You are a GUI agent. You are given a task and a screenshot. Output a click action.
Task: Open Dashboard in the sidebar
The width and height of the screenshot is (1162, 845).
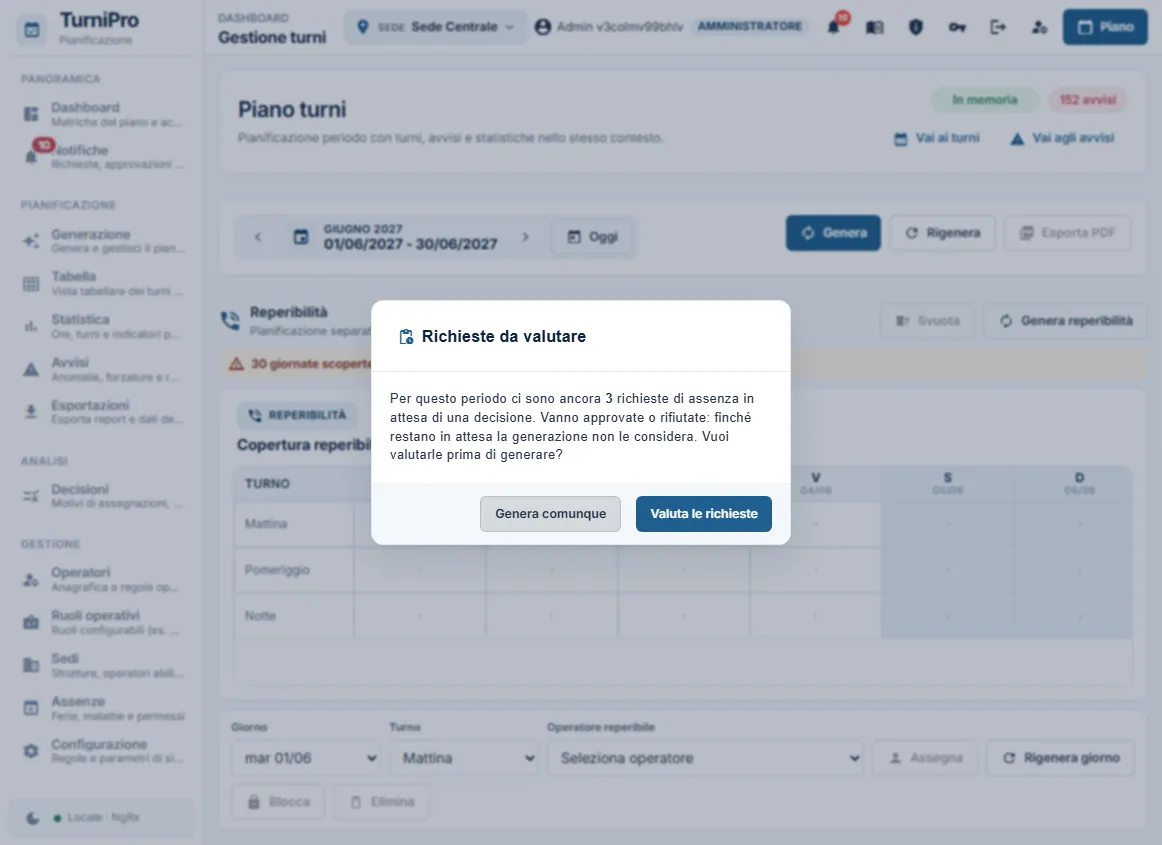[102, 114]
